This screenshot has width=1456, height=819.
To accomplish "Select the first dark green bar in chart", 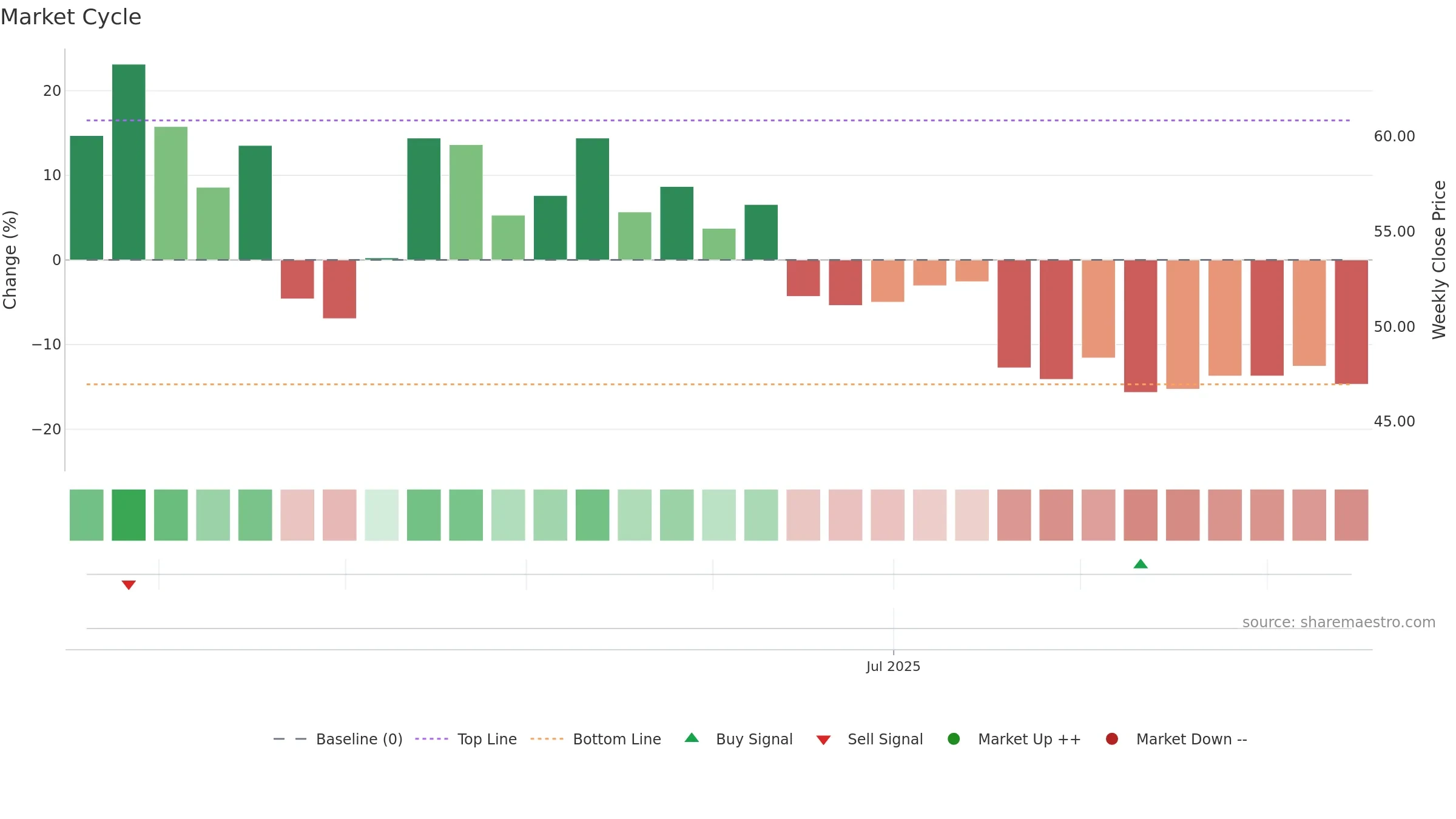I will (87, 198).
